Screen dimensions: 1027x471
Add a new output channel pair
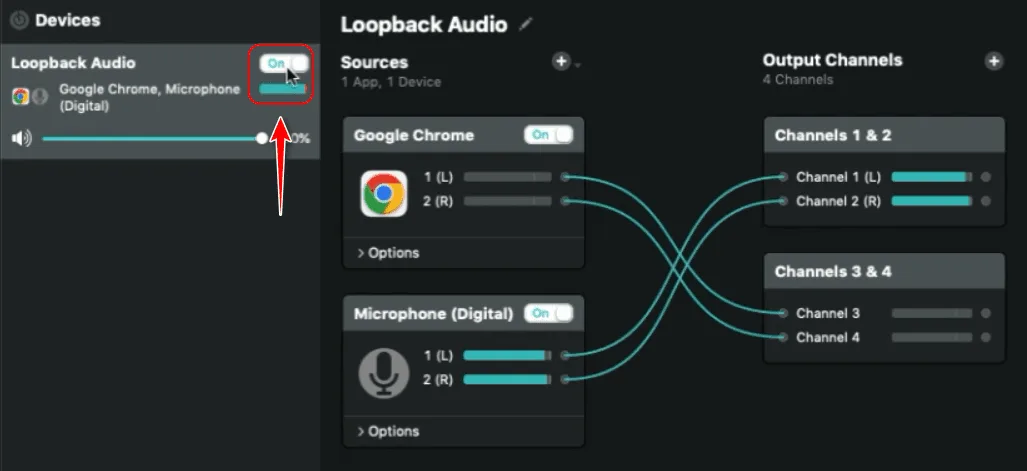994,61
